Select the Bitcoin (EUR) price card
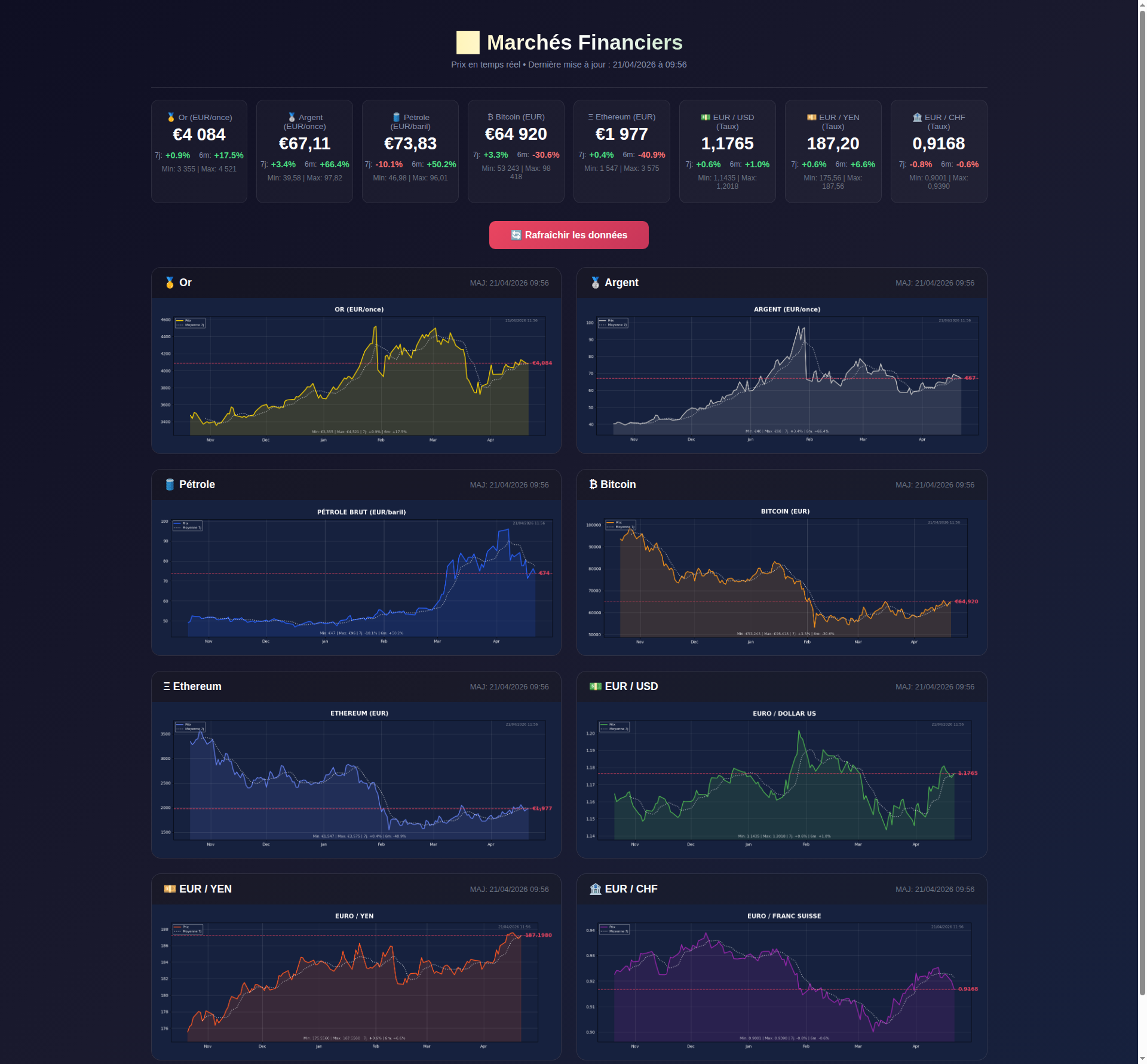This screenshot has width=1147, height=1064. click(516, 151)
